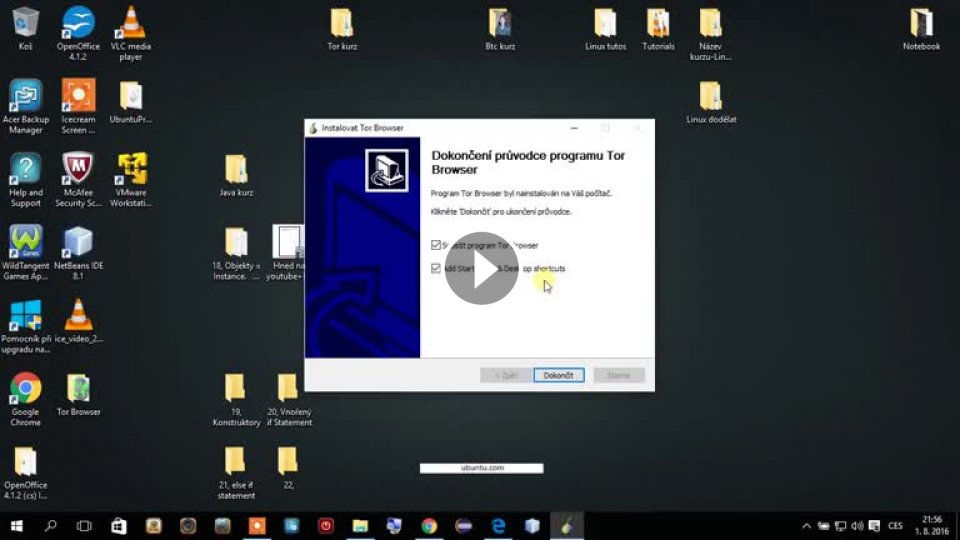Open Task View in the taskbar
The width and height of the screenshot is (960, 540).
(84, 525)
